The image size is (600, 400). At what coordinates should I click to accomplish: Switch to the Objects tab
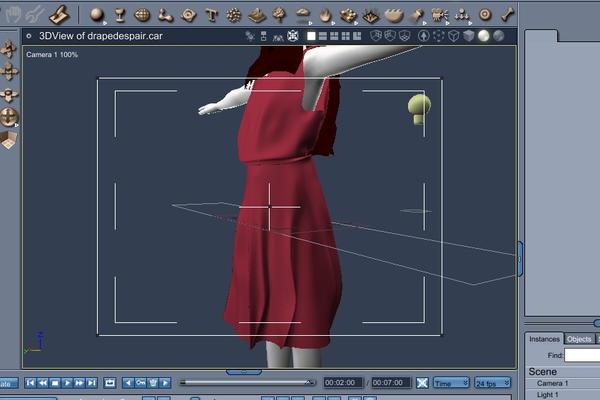[x=579, y=339]
